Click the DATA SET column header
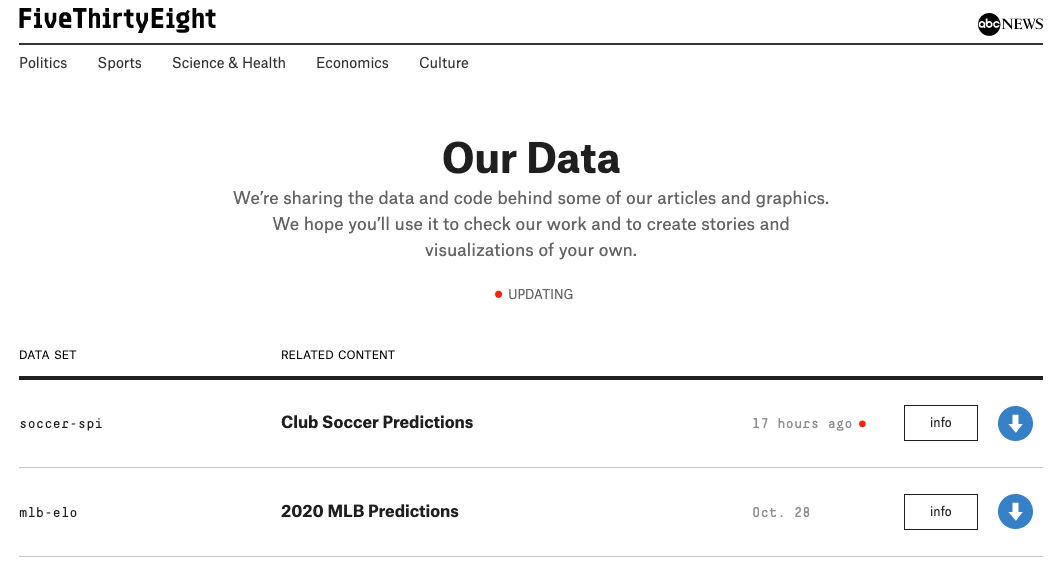 click(x=48, y=355)
